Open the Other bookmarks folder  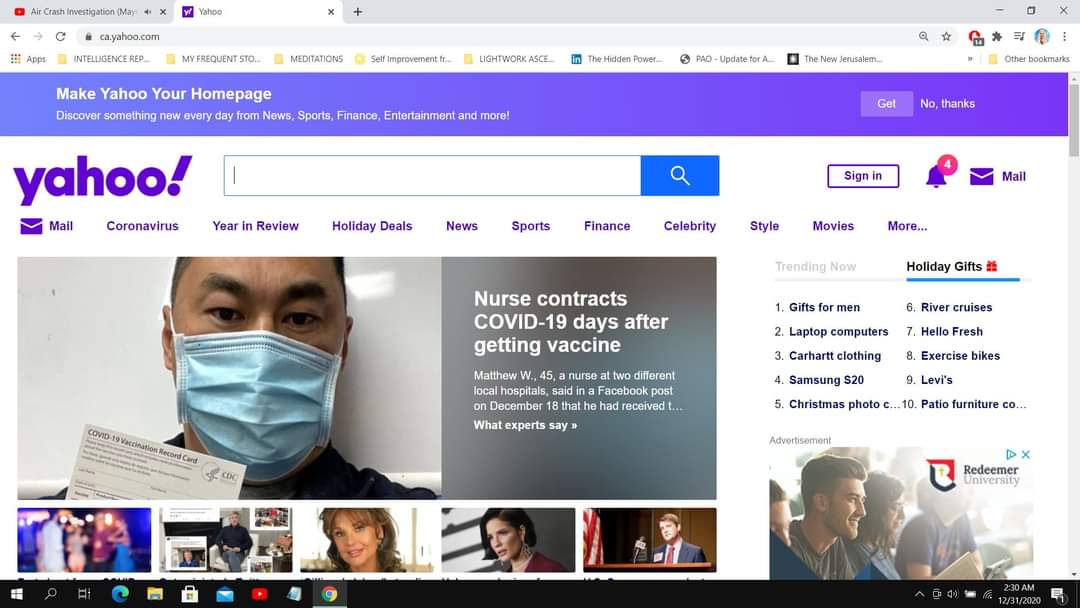point(1029,59)
